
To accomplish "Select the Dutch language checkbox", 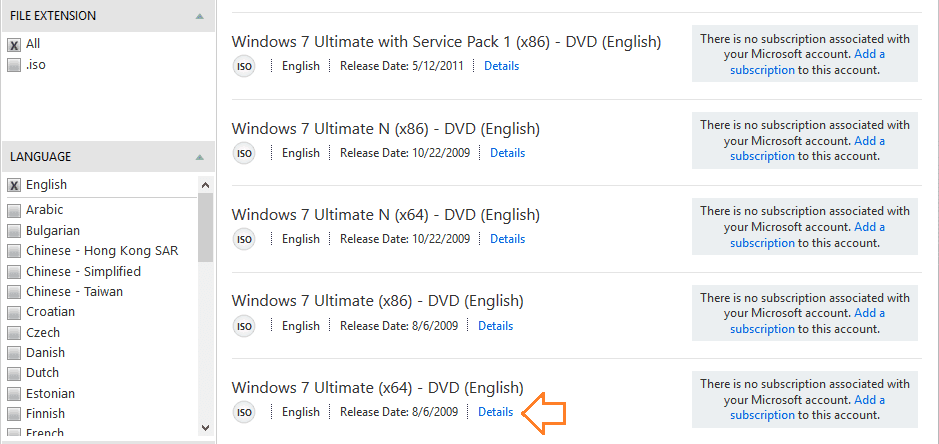I will point(14,373).
